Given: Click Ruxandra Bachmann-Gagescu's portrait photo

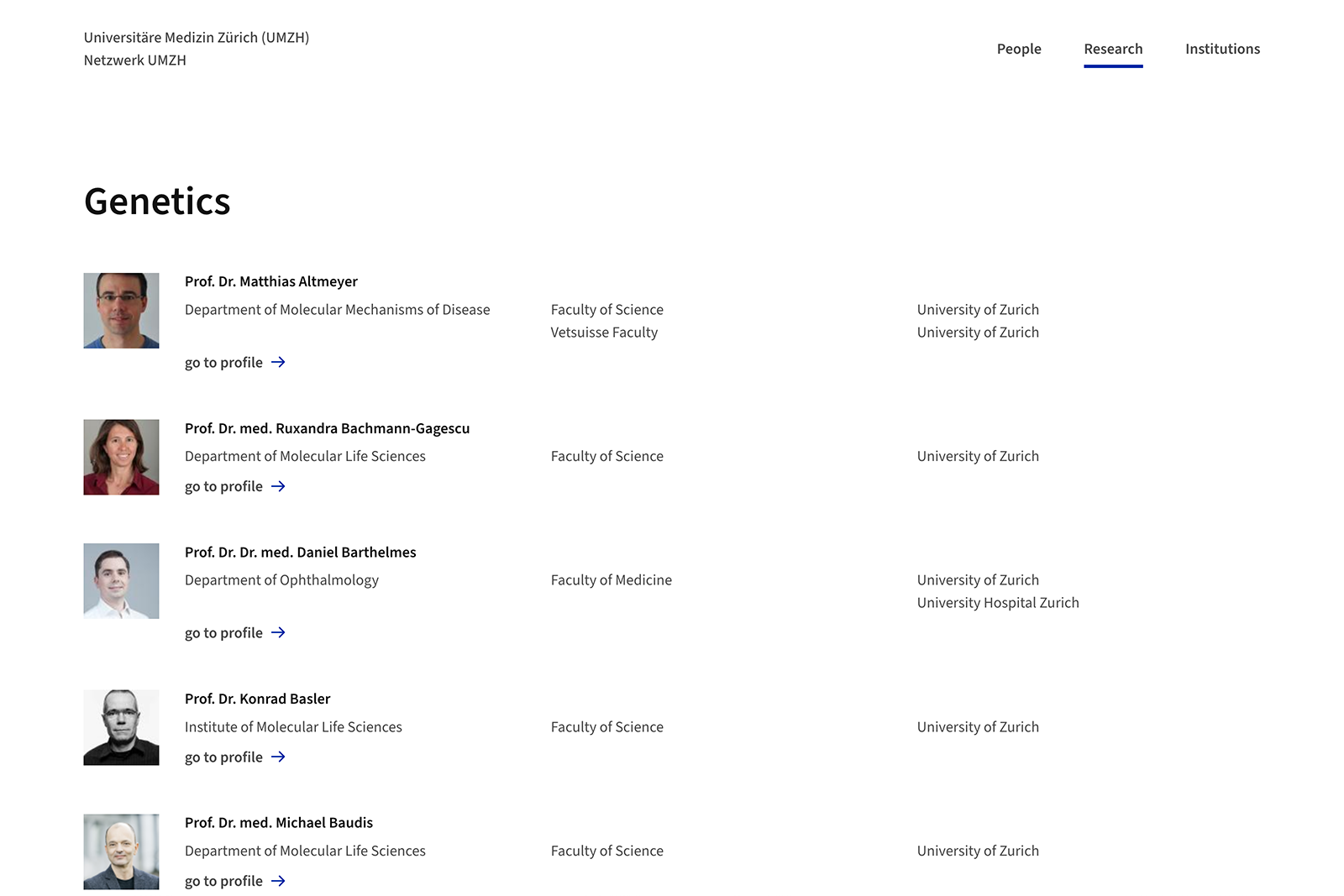Looking at the screenshot, I should [121, 457].
